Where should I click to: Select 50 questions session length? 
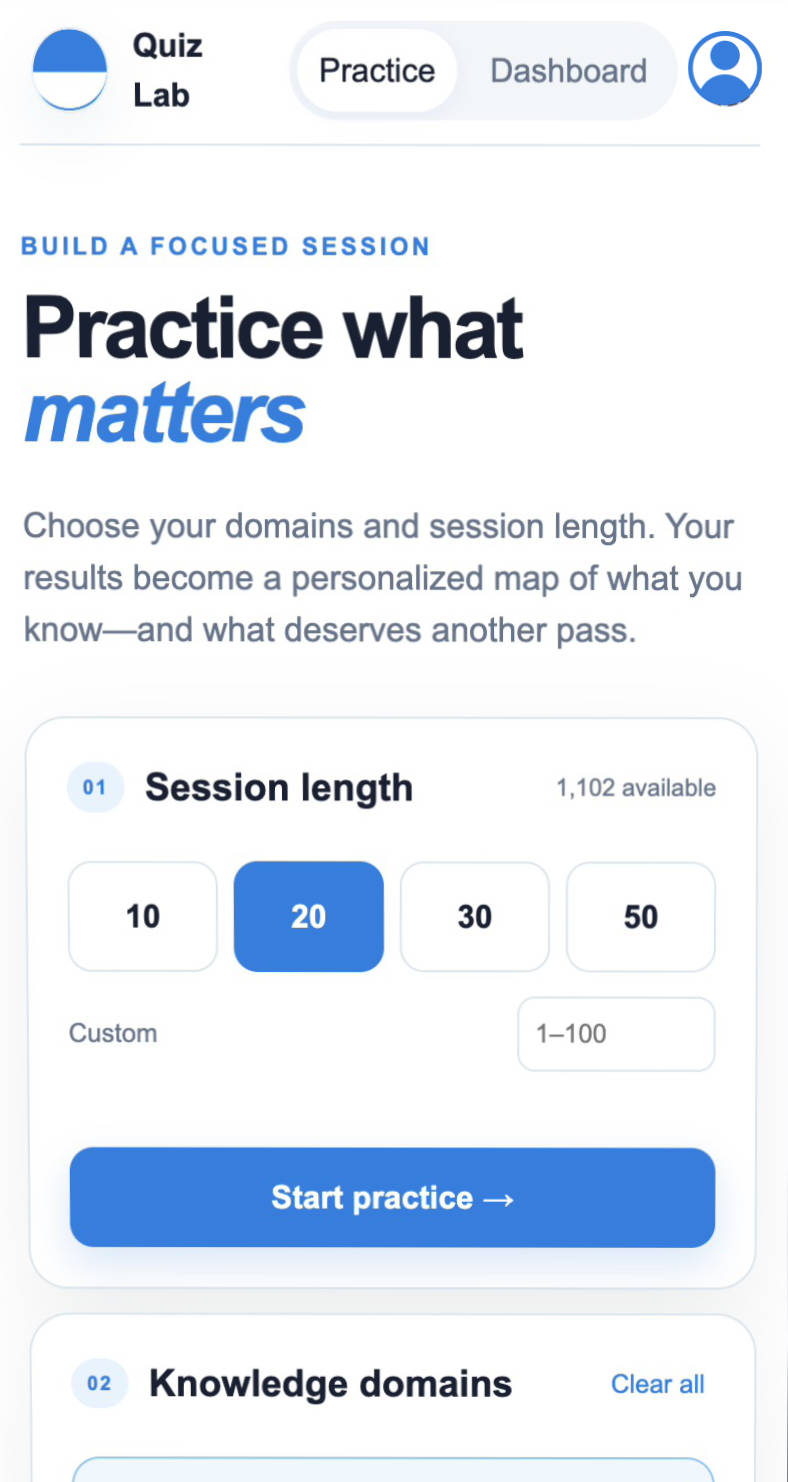[x=641, y=917]
